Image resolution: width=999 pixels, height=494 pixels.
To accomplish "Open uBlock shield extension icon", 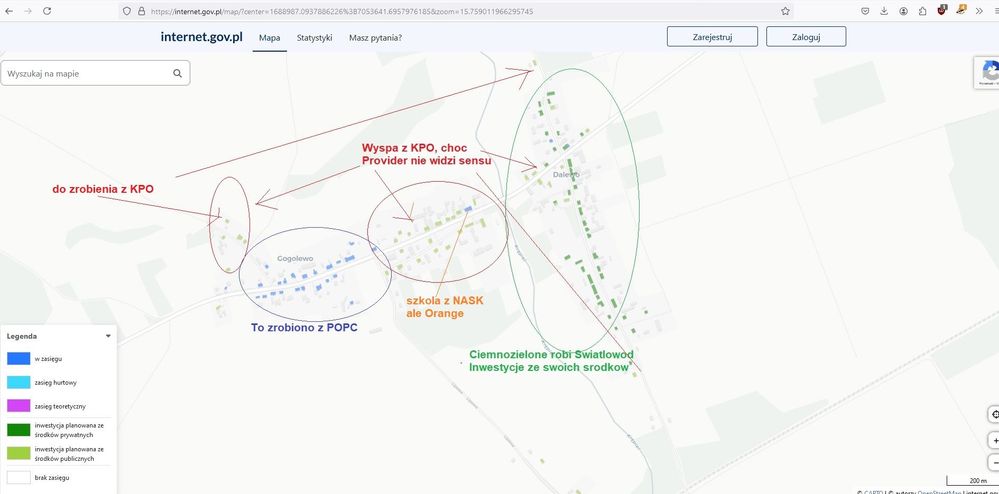I will tap(942, 10).
